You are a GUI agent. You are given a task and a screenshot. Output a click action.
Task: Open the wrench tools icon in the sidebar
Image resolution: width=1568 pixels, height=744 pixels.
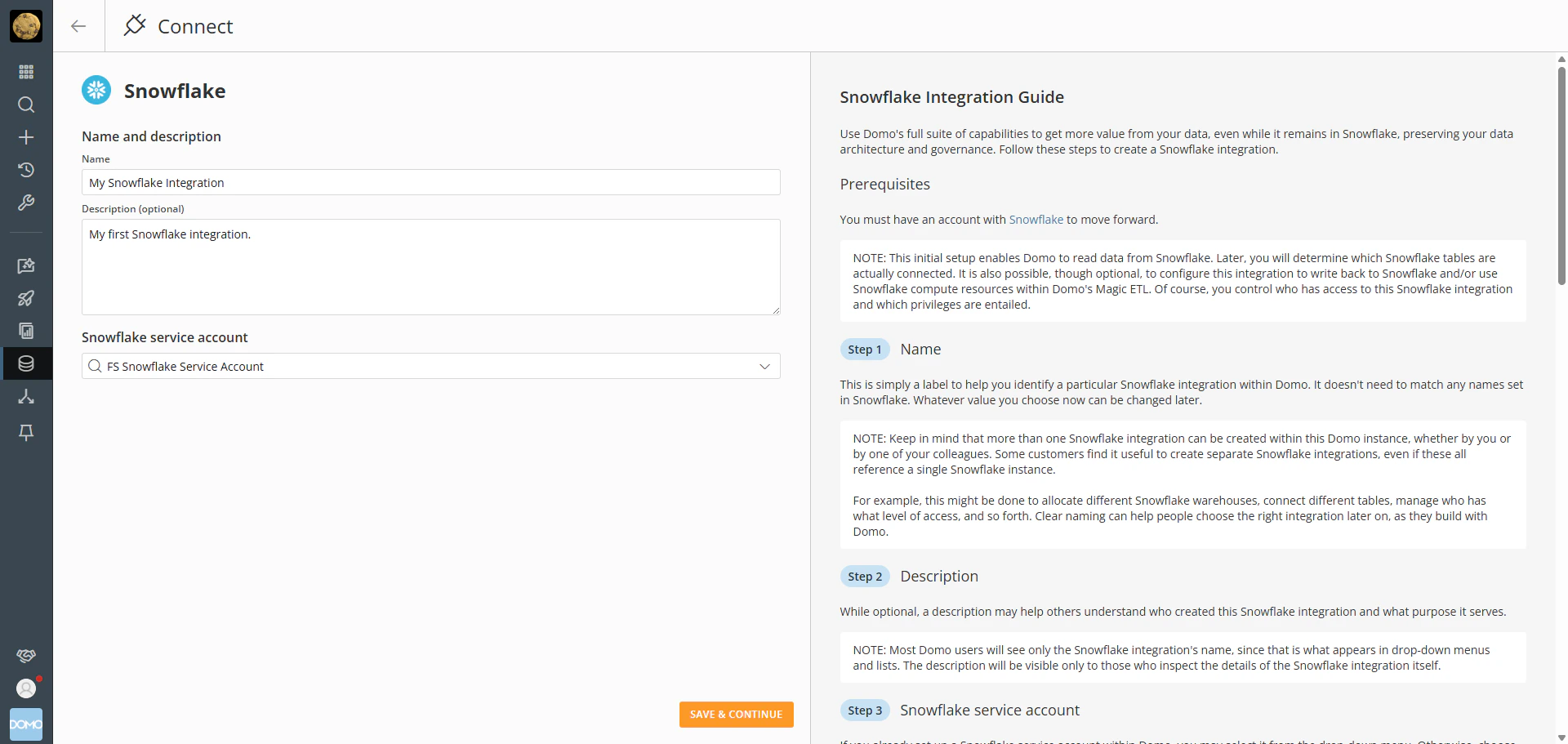point(26,203)
